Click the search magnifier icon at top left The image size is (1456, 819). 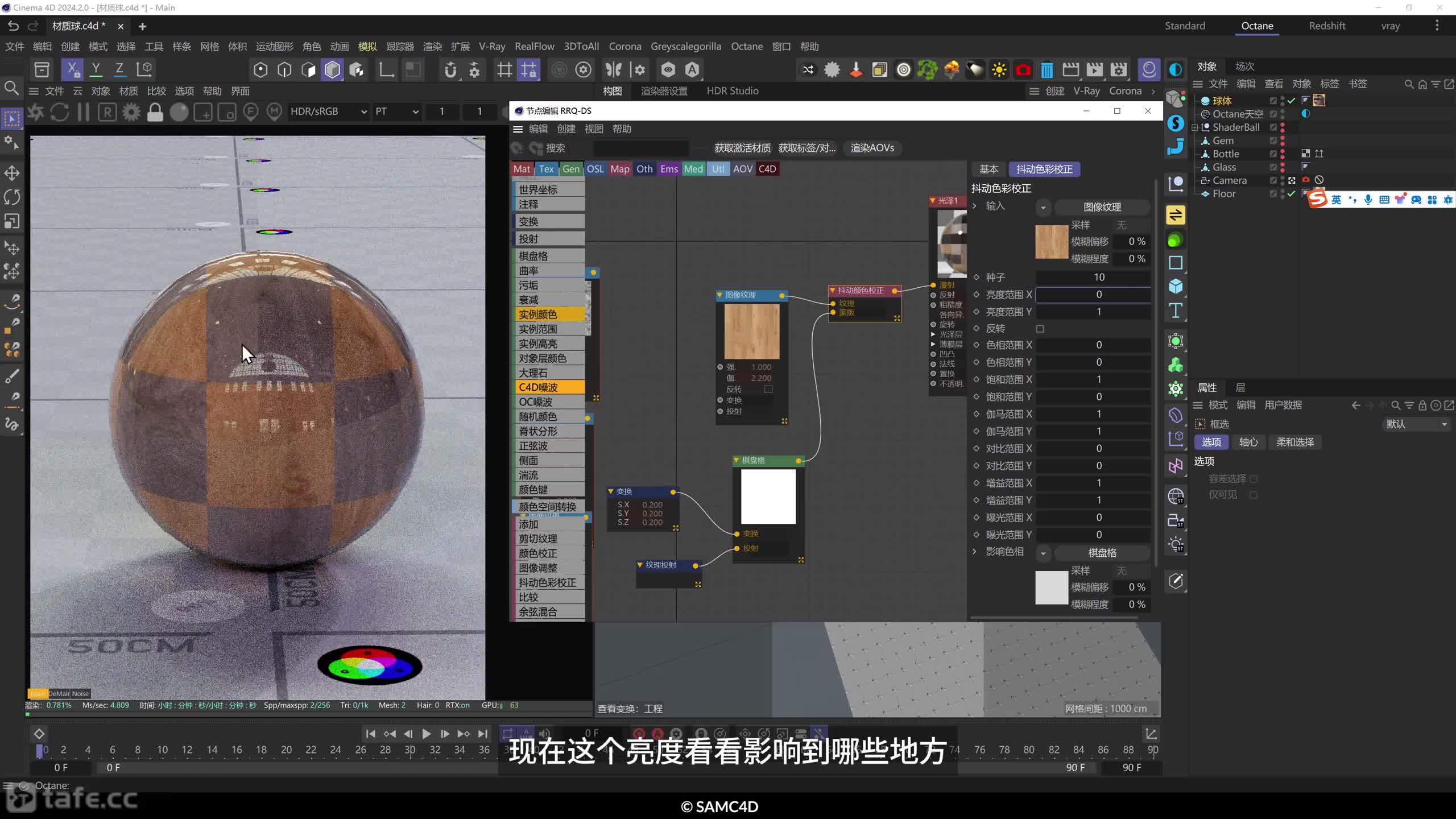tap(11, 88)
